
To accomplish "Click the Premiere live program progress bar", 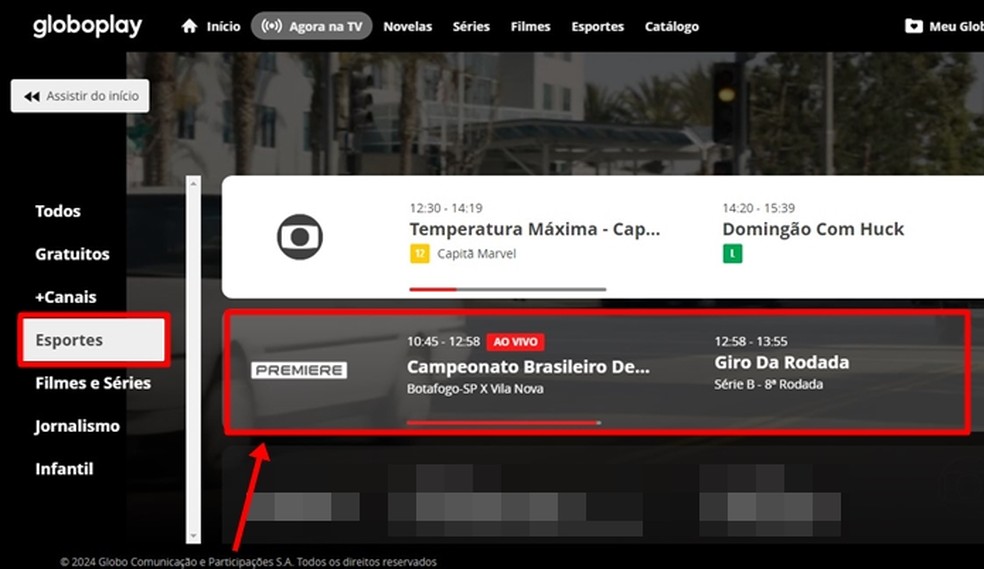I will click(504, 423).
